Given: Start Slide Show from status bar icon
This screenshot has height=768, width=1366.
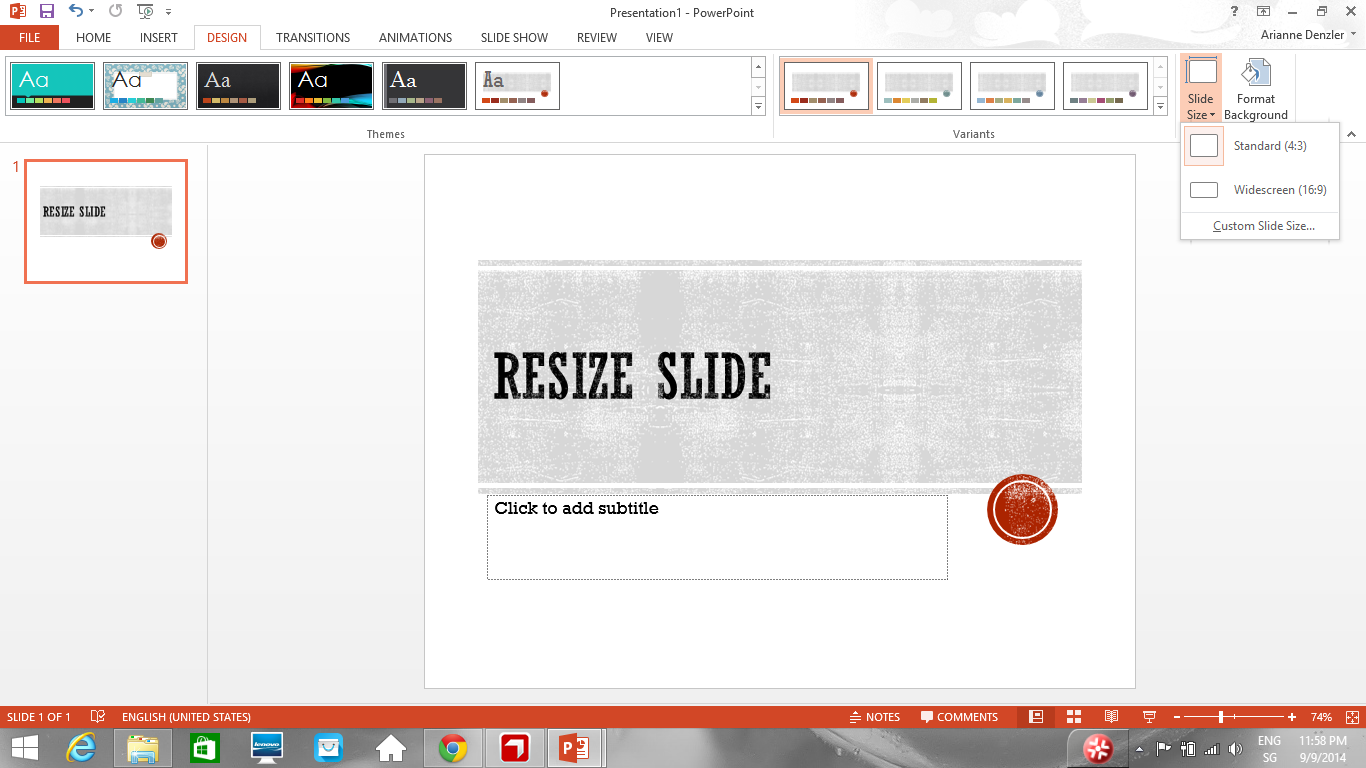Looking at the screenshot, I should pos(1149,717).
